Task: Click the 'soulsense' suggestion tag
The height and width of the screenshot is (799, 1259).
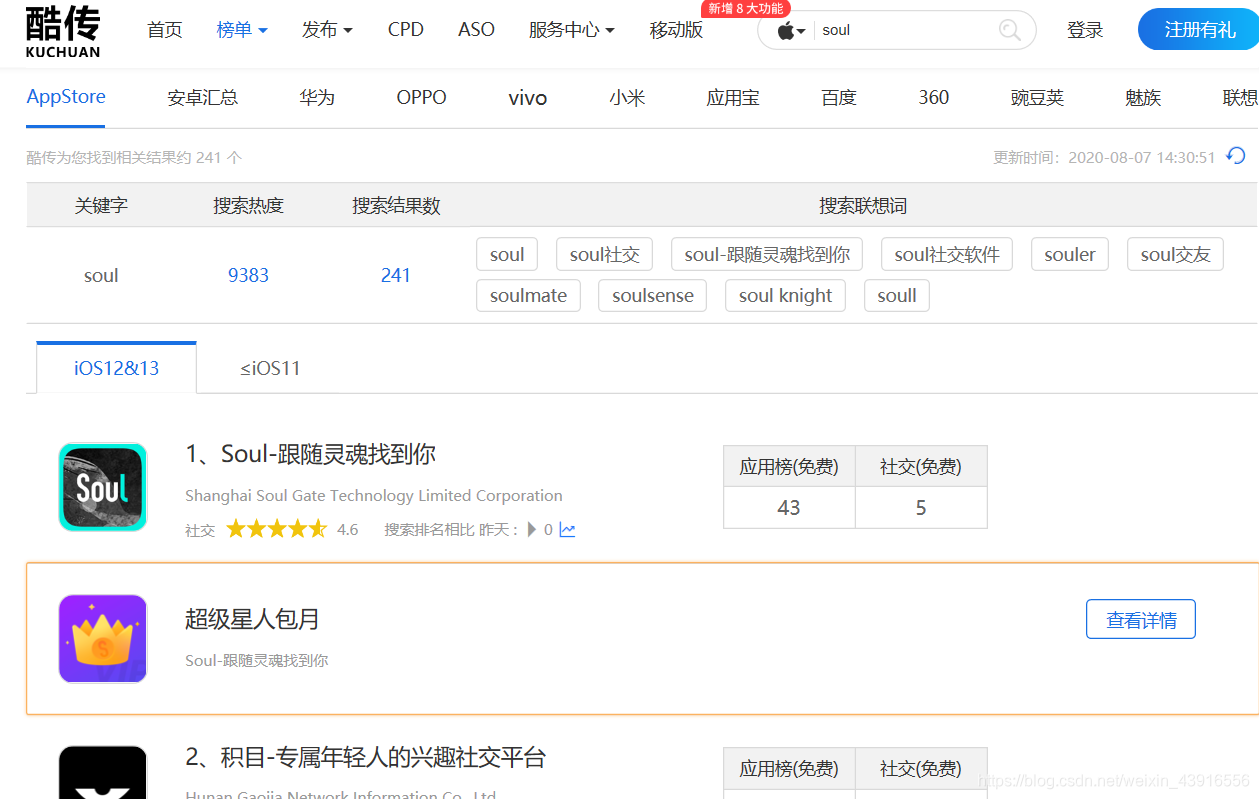Action: tap(653, 295)
